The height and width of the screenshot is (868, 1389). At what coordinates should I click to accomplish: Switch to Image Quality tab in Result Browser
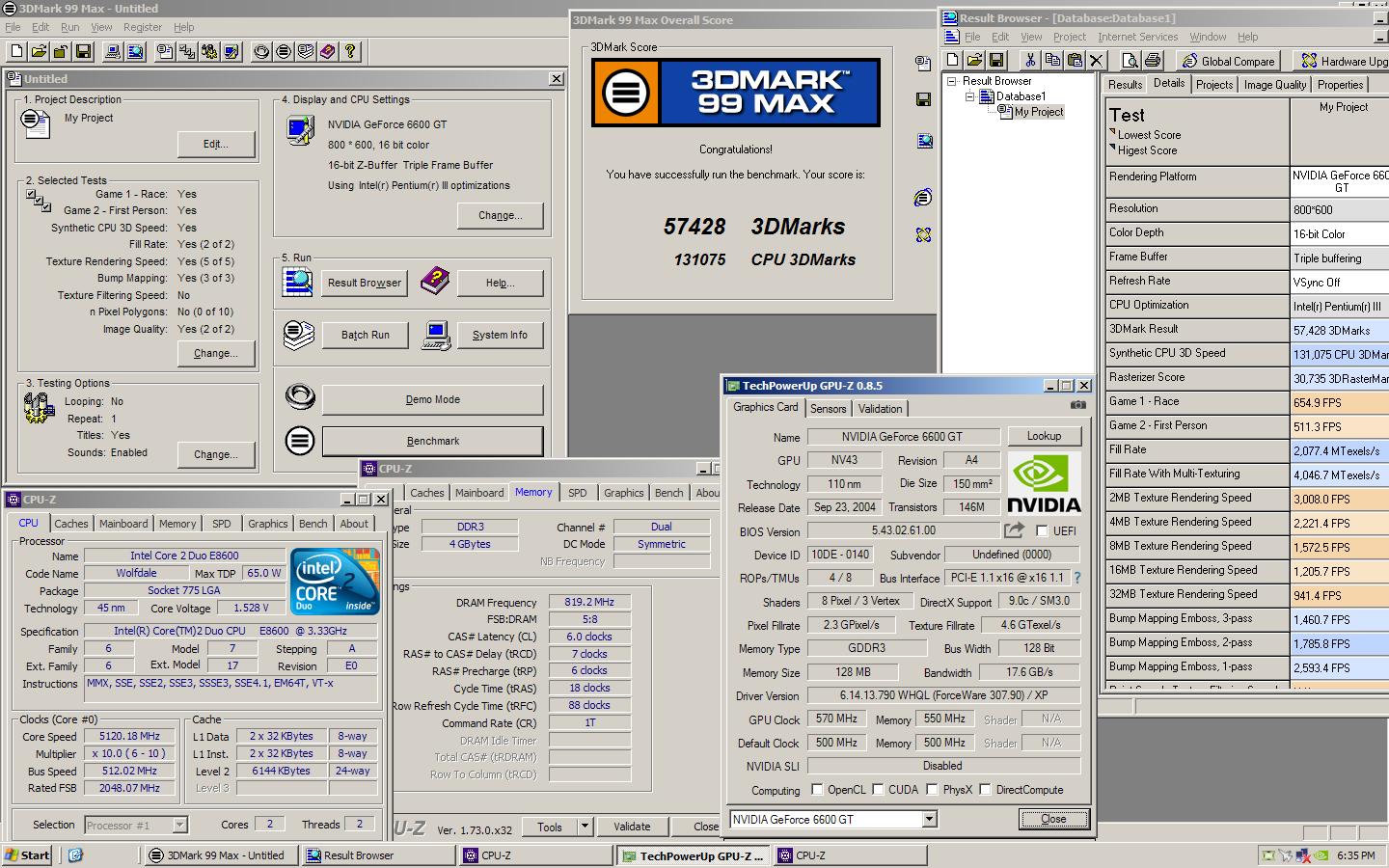pyautogui.click(x=1274, y=85)
